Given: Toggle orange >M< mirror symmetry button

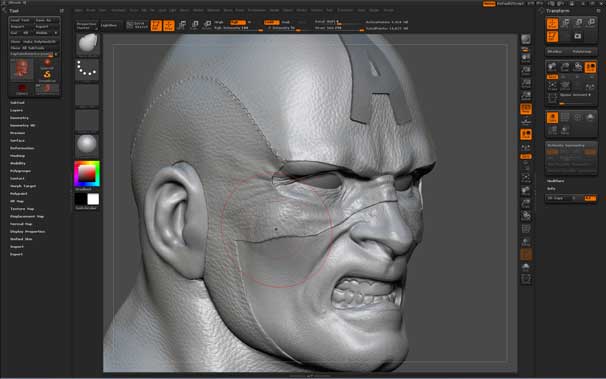Looking at the screenshot, I should [590, 152].
